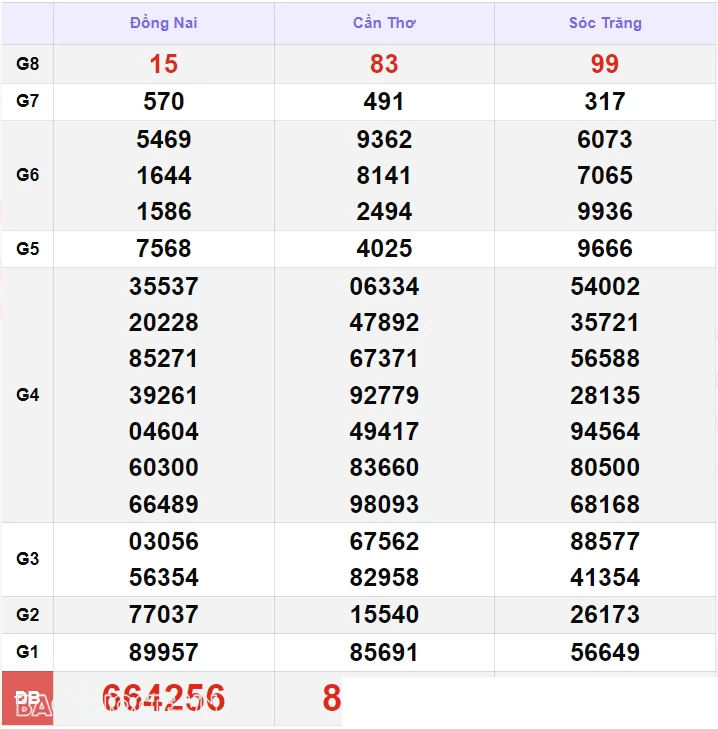Click G1 number 56649 in Sóc Trăng
The image size is (718, 729).
[x=605, y=653]
